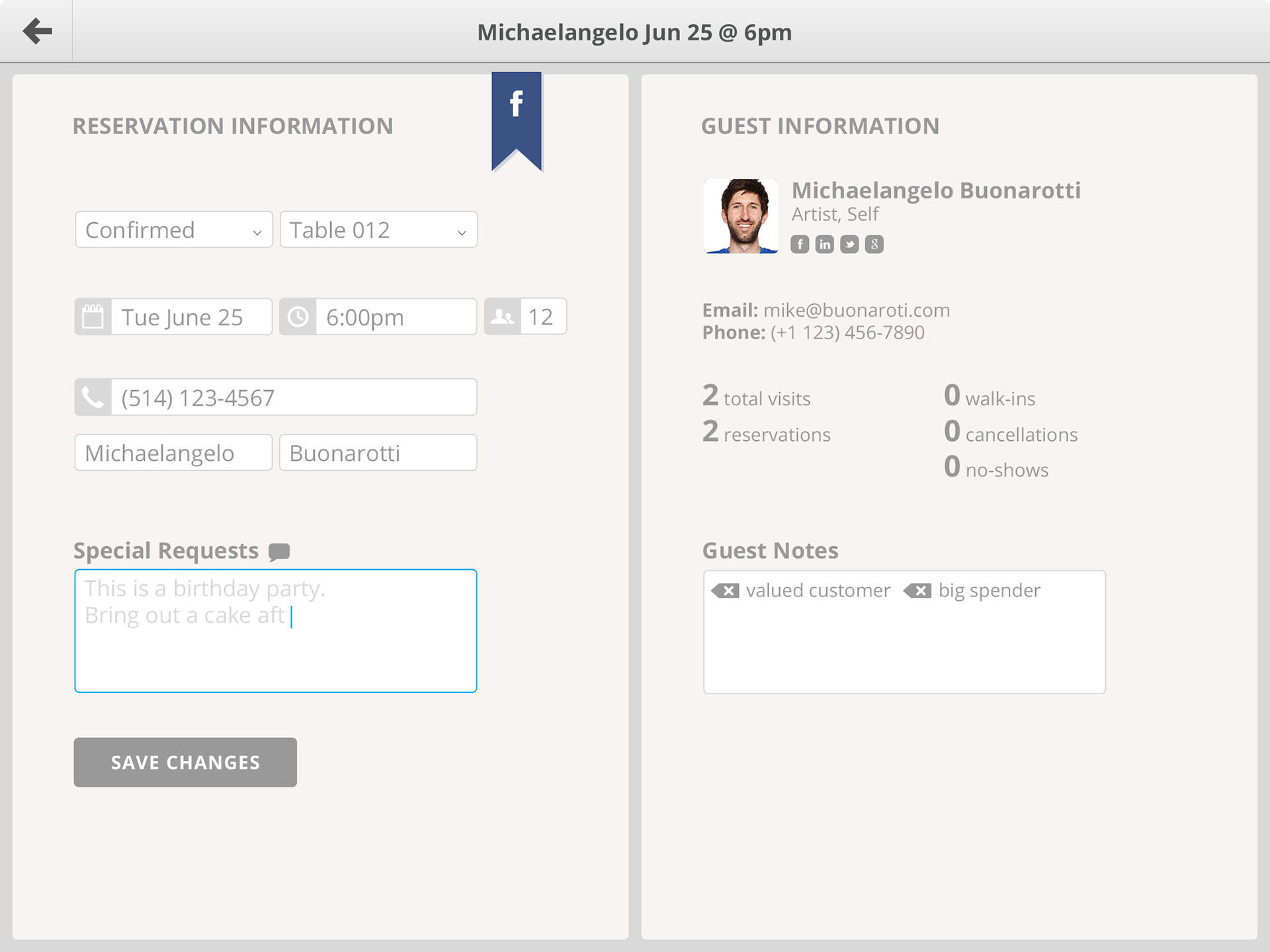Screen dimensions: 1270x952
Task: Click the clock icon beside the time
Action: (x=298, y=317)
